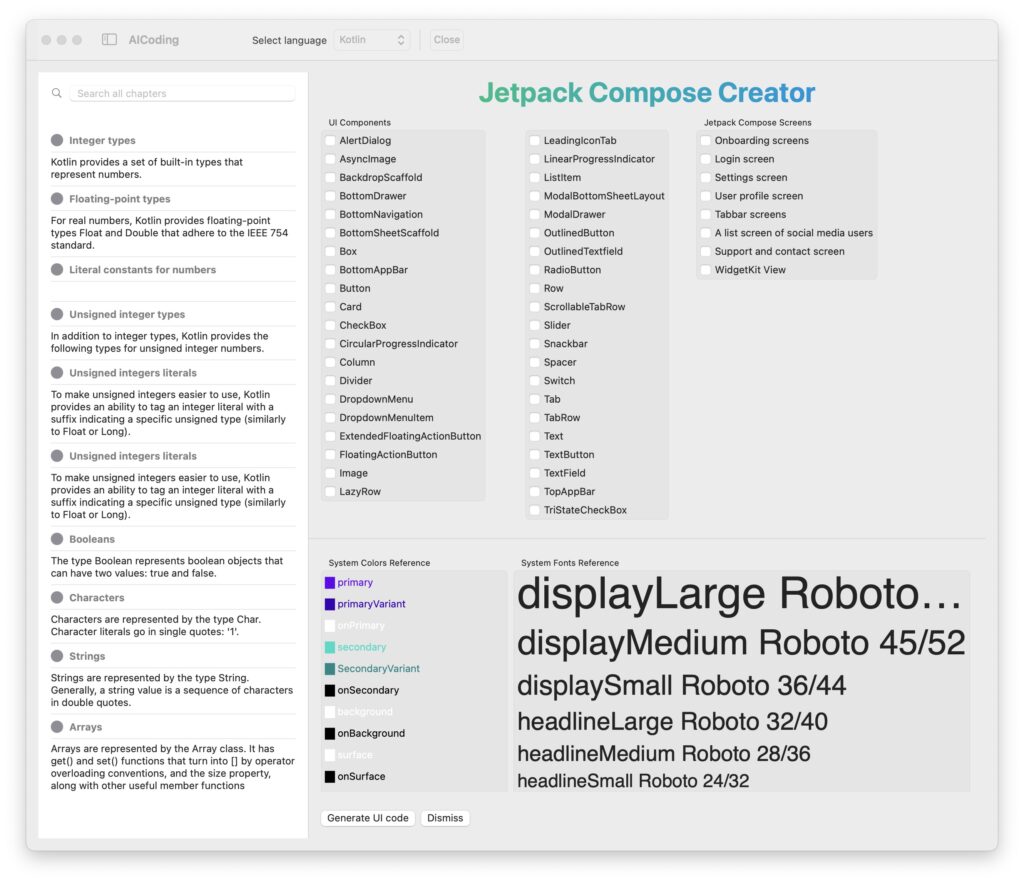Click the primary purple color swatch
Image resolution: width=1024 pixels, height=883 pixels.
click(330, 583)
